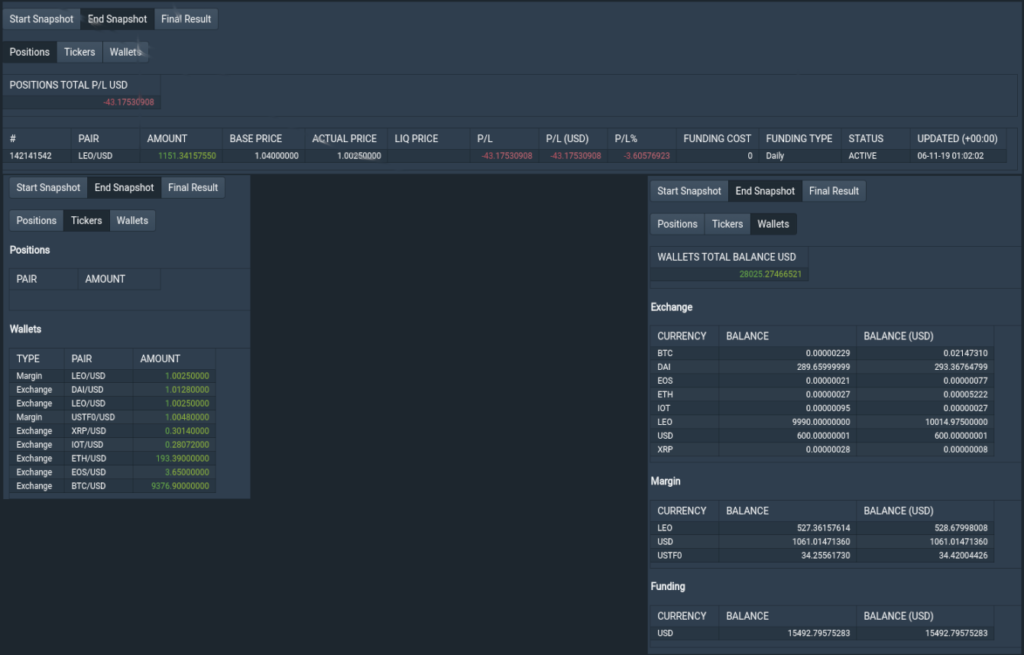Open Final Result tab in right panel
Image resolution: width=1024 pixels, height=655 pixels.
click(834, 191)
